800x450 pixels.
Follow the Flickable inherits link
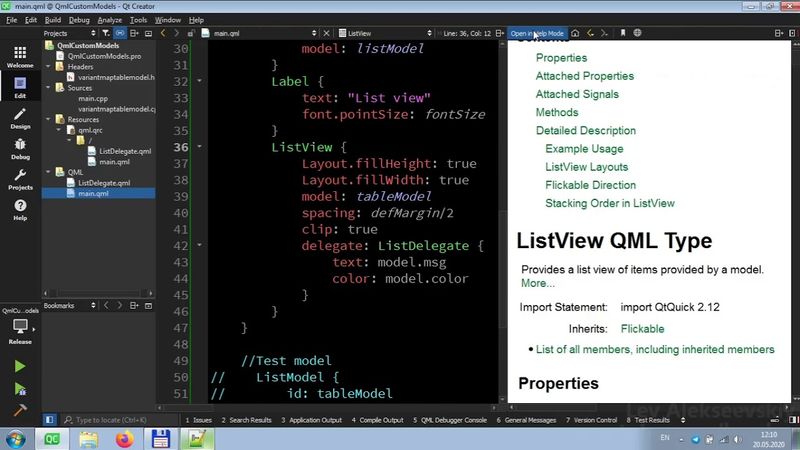click(x=642, y=329)
